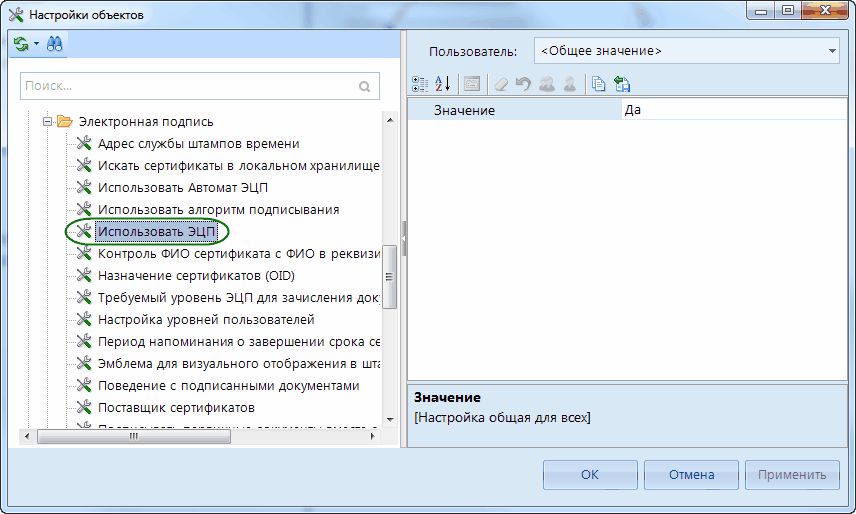Click the property pages icon
This screenshot has height=514, width=856.
pos(472,85)
